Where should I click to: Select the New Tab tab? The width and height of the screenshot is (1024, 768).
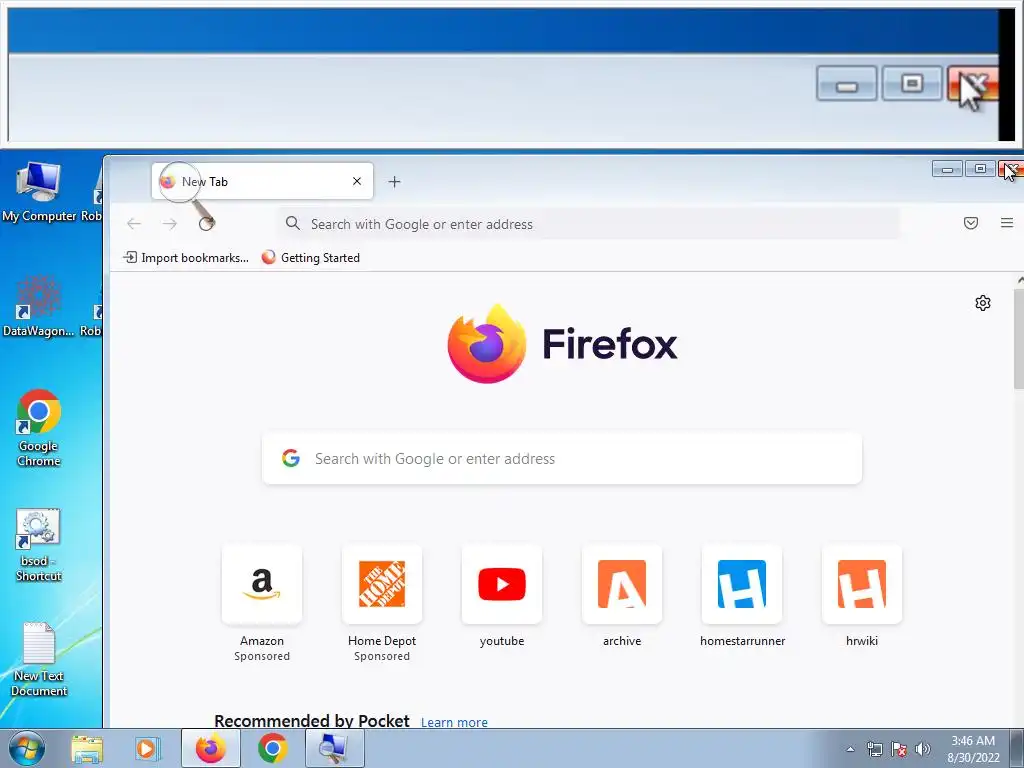pos(262,181)
